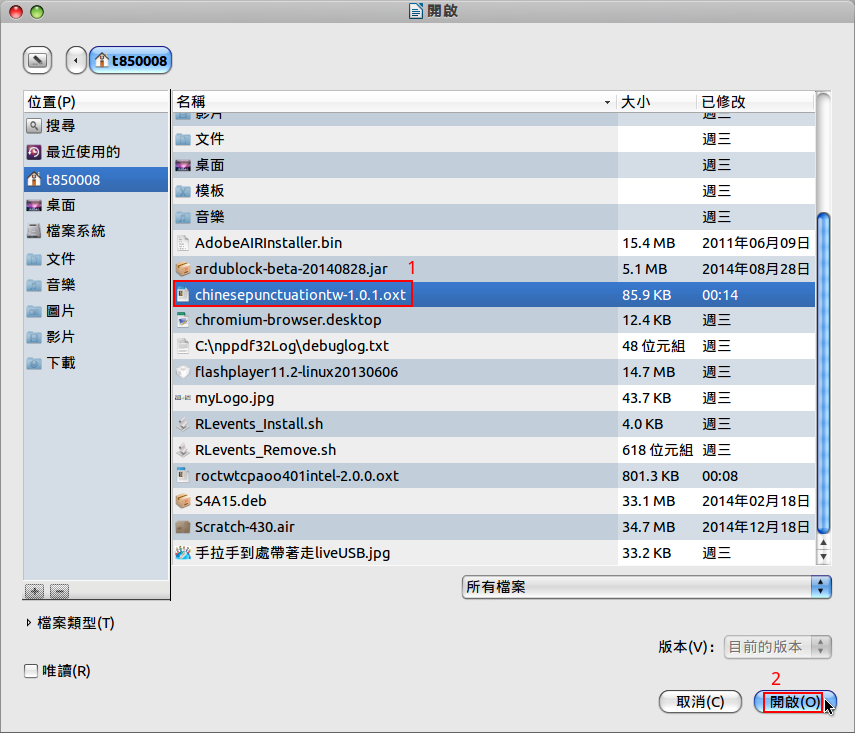
Task: Sort files by size (大小) column header
Action: pos(655,102)
